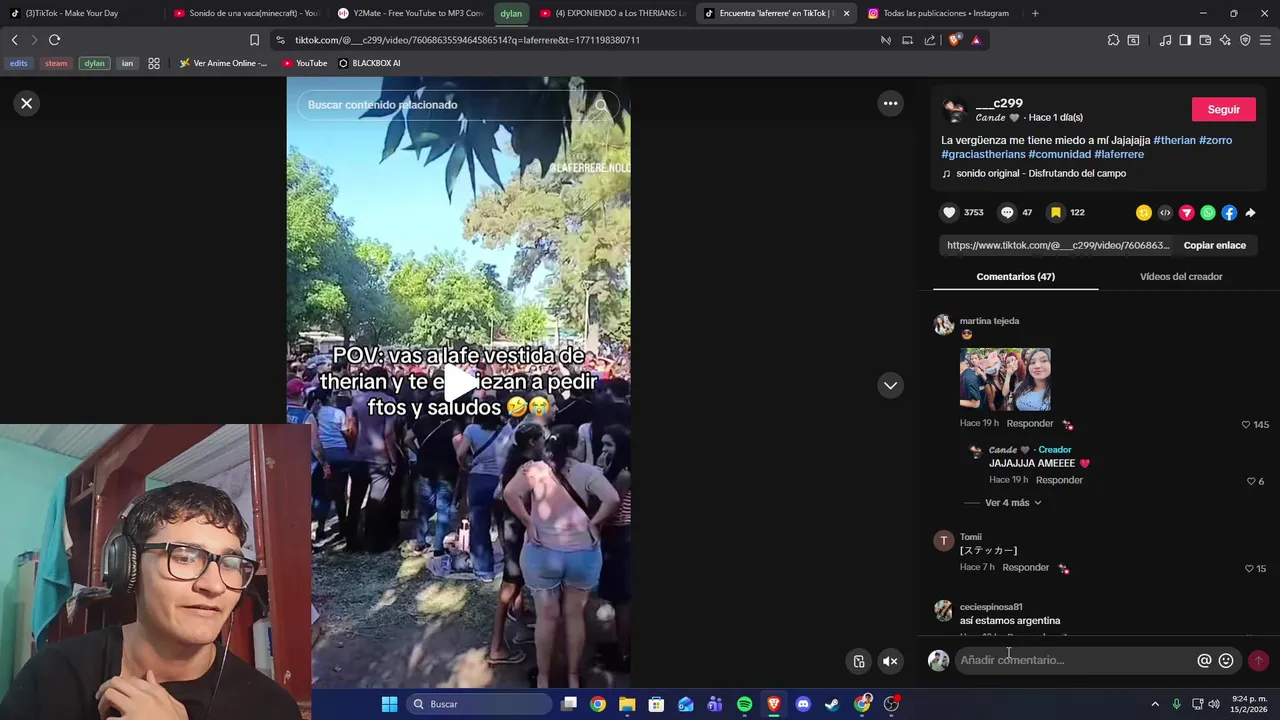
Task: Show hidden system tray icons chevron
Action: tap(1155, 704)
